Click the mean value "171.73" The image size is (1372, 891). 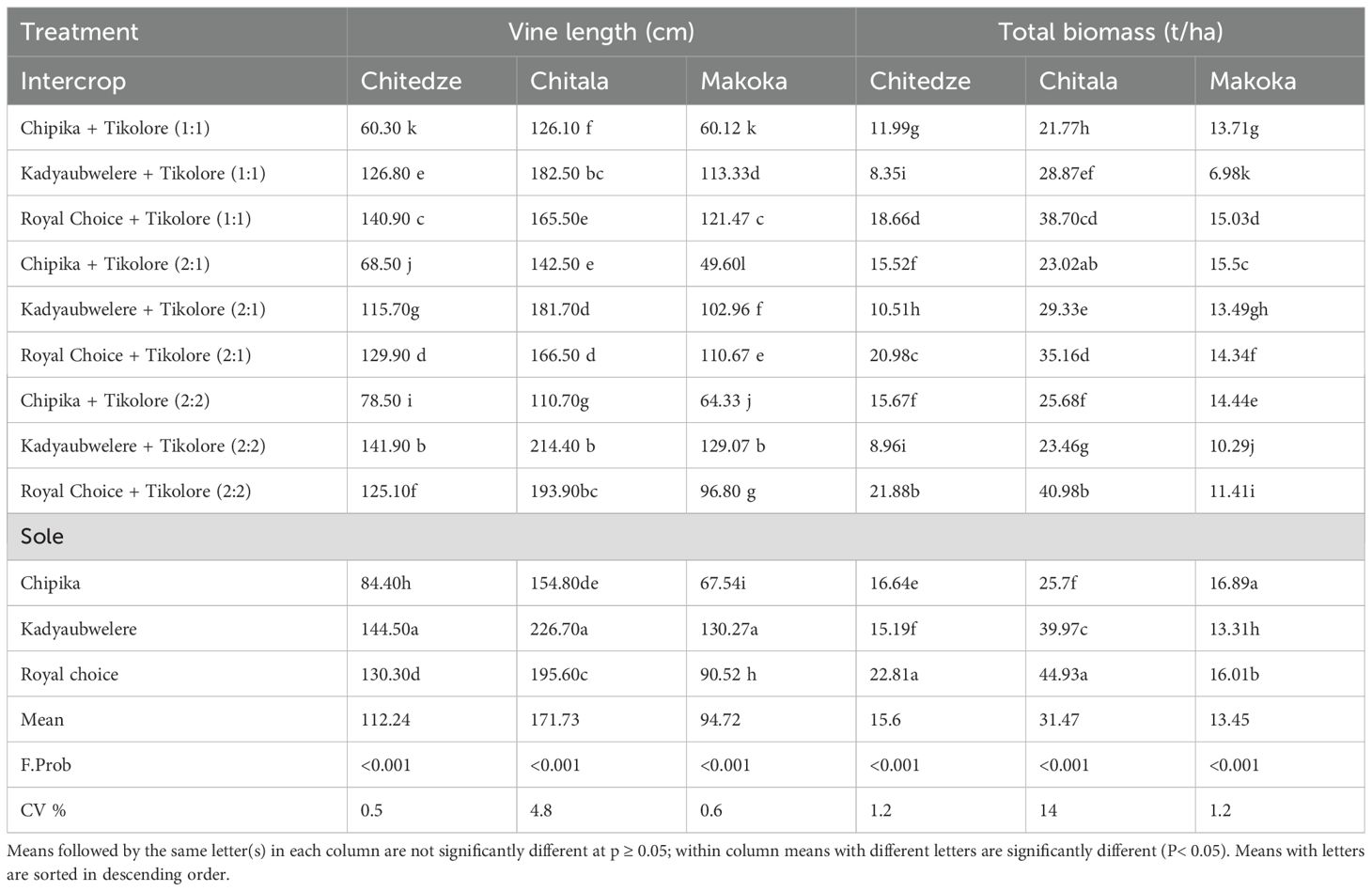[x=554, y=720]
